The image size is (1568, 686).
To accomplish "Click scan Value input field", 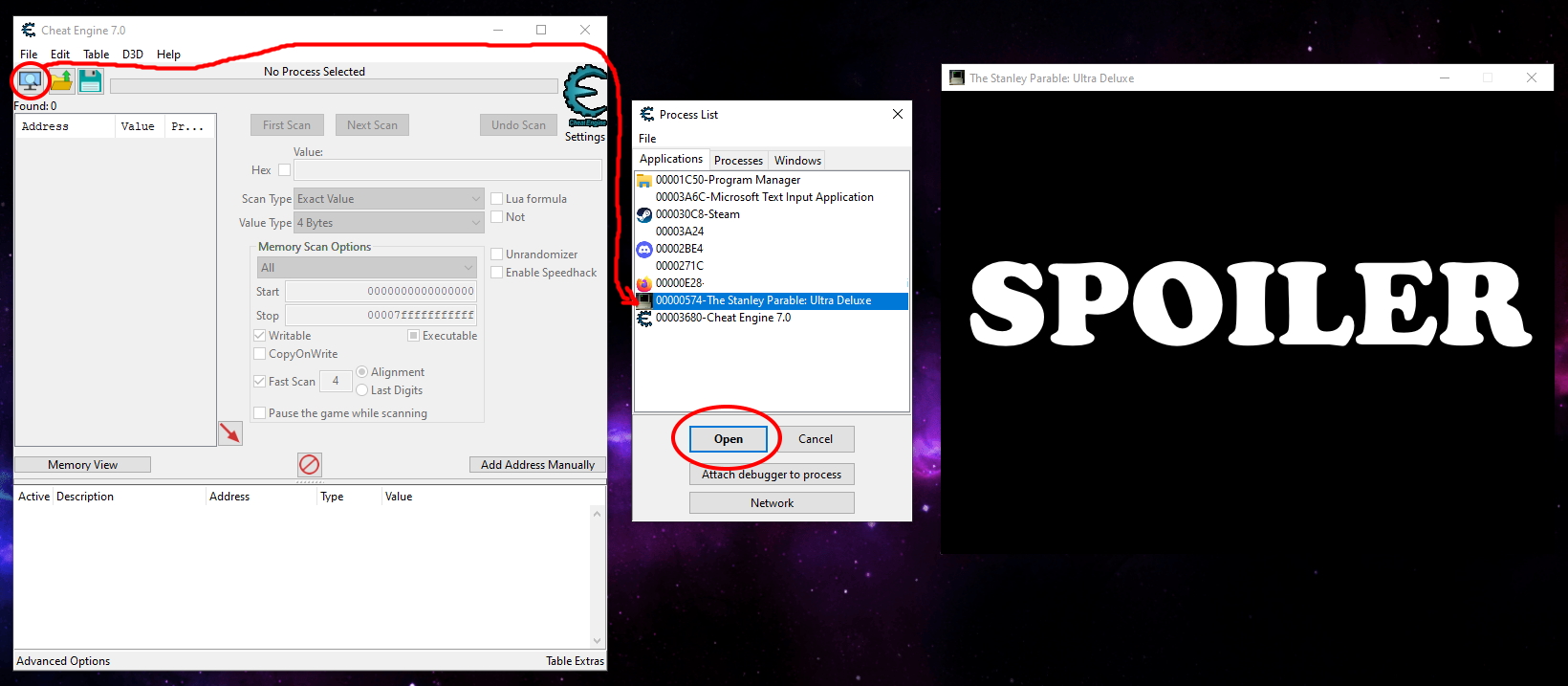I will click(x=447, y=170).
